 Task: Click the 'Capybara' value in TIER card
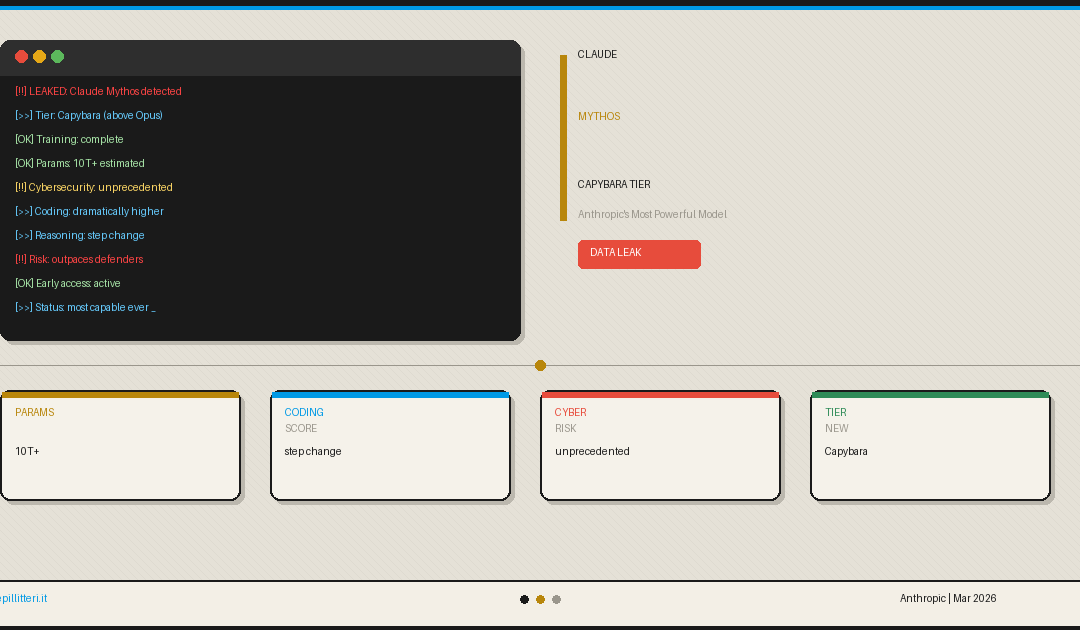(x=846, y=452)
